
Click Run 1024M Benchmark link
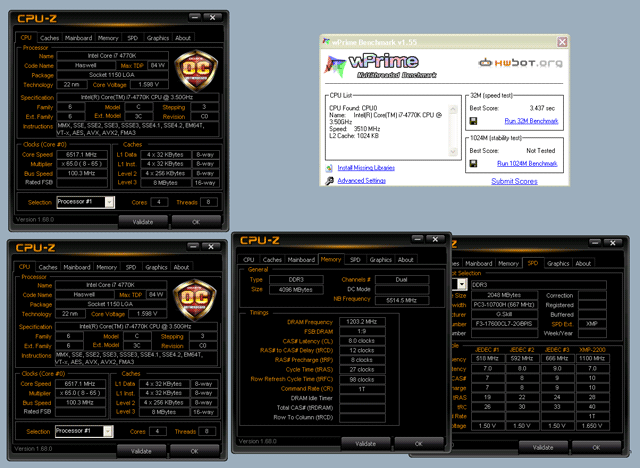click(527, 164)
